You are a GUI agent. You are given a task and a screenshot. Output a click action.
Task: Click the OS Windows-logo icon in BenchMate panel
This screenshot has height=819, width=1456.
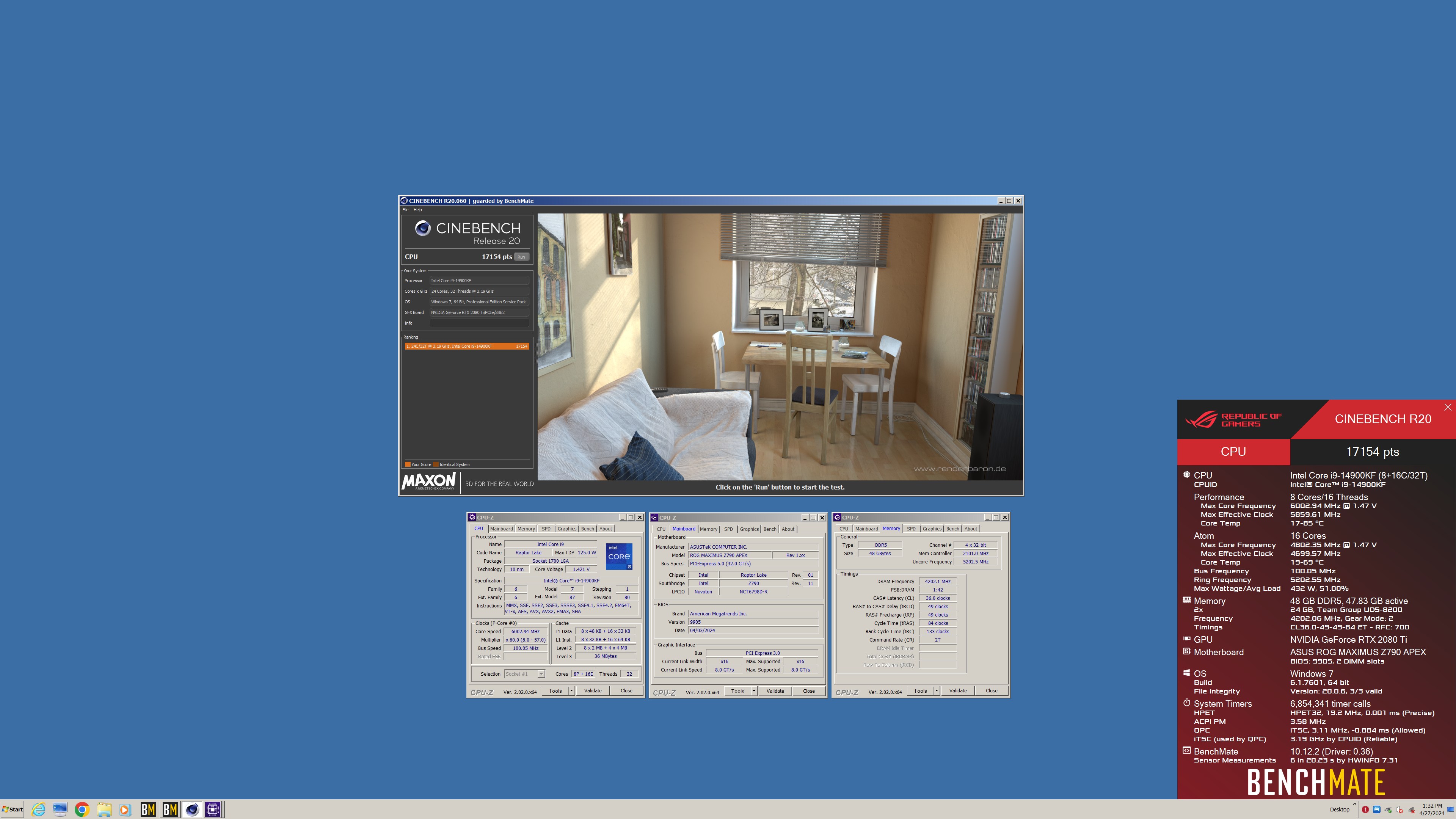pos(1186,673)
